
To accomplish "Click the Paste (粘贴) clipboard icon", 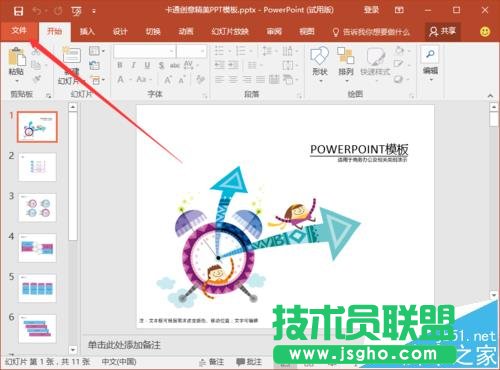I will point(16,56).
